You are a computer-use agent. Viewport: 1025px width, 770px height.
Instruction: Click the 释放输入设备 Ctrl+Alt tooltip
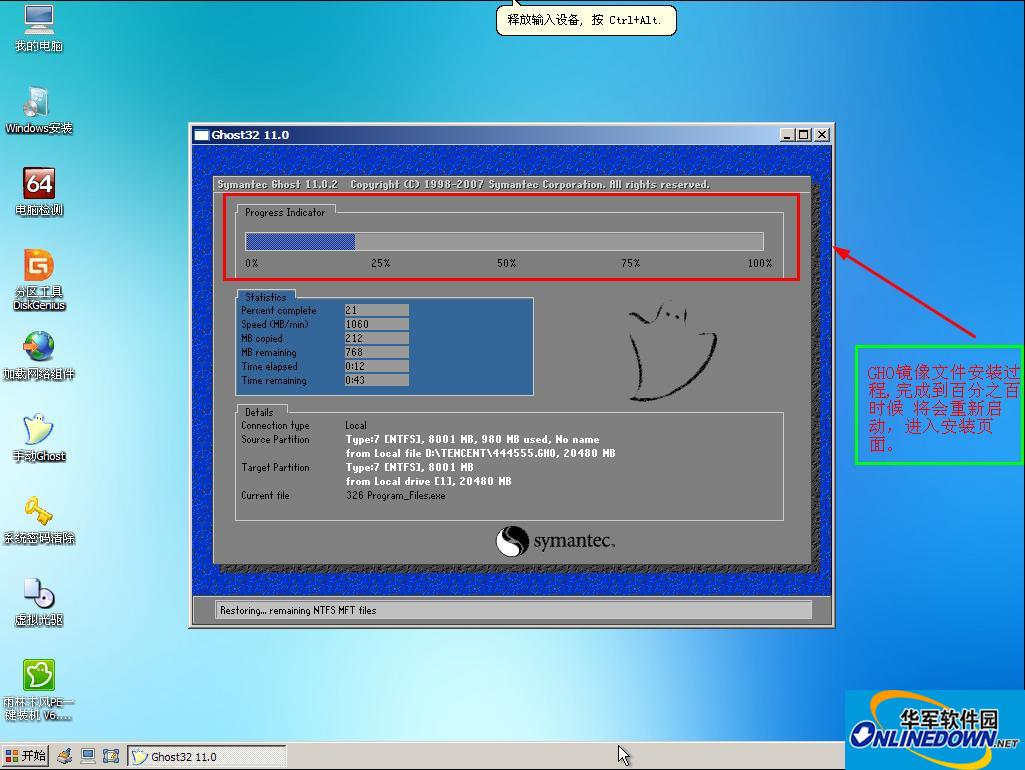click(586, 20)
